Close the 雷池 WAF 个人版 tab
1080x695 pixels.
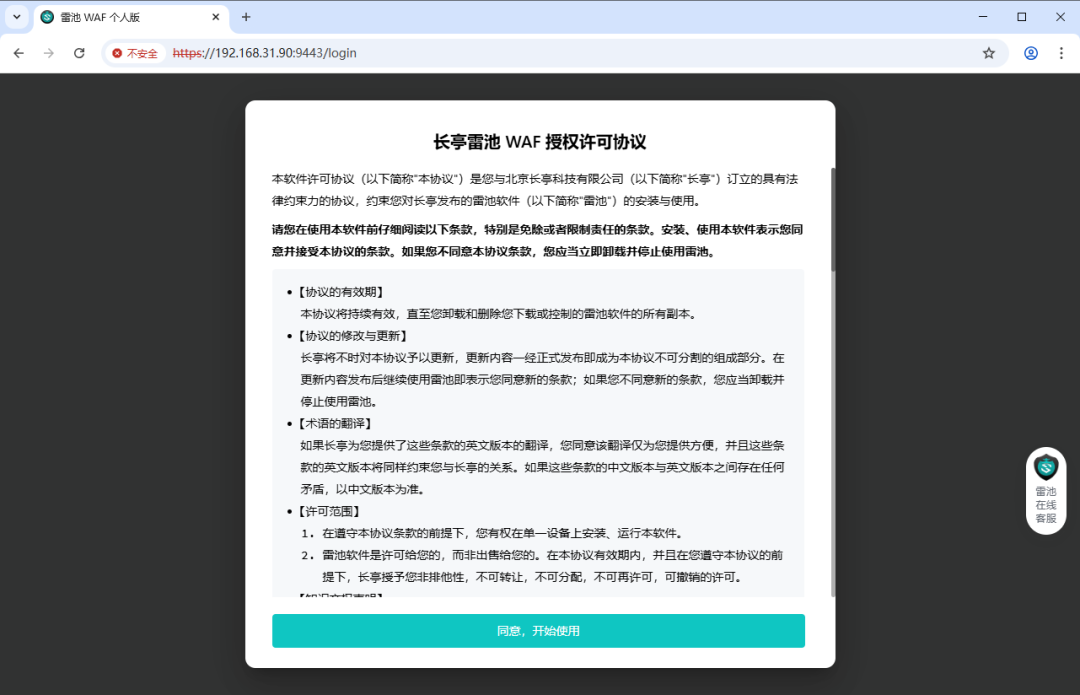216,17
